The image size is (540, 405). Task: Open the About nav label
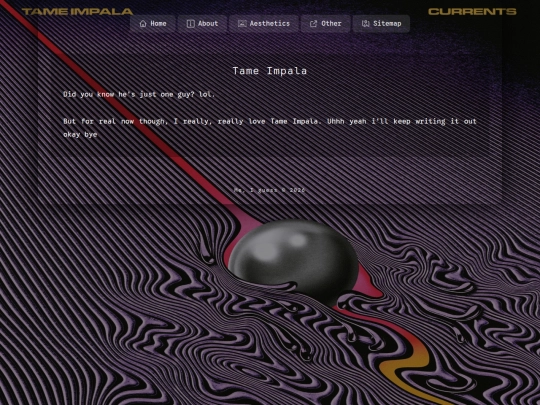(208, 24)
